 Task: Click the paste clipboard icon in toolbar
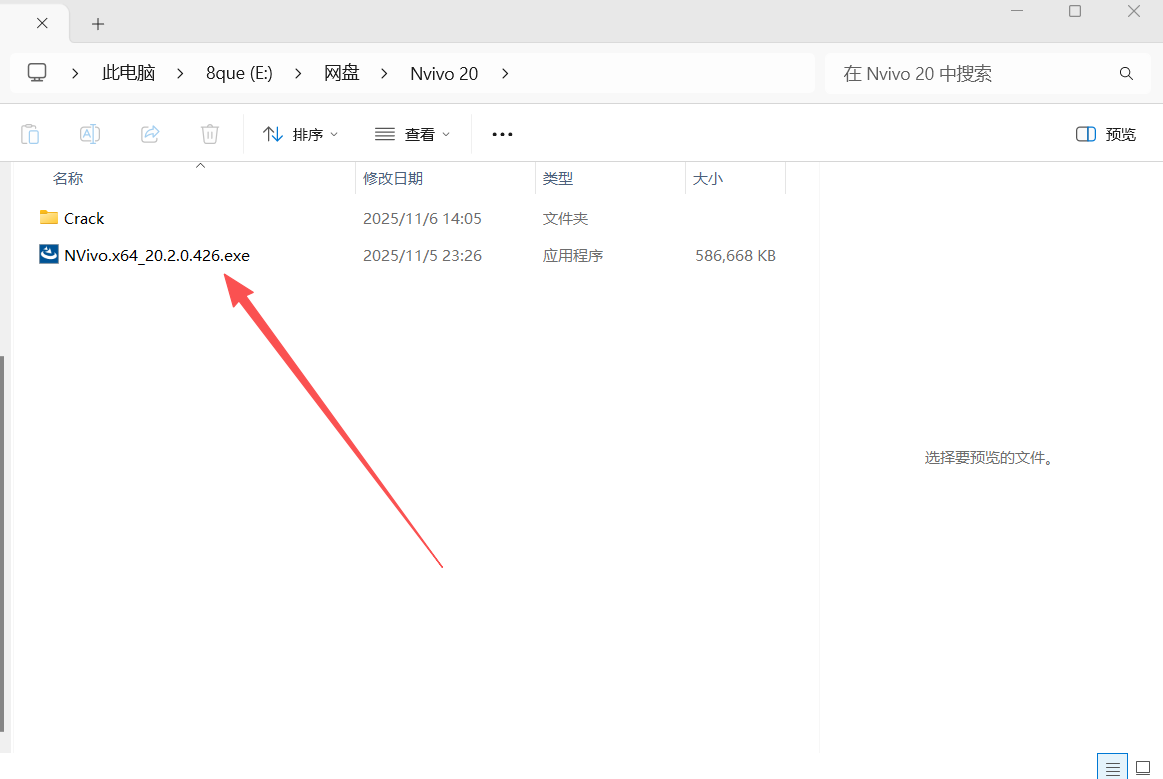(x=30, y=134)
